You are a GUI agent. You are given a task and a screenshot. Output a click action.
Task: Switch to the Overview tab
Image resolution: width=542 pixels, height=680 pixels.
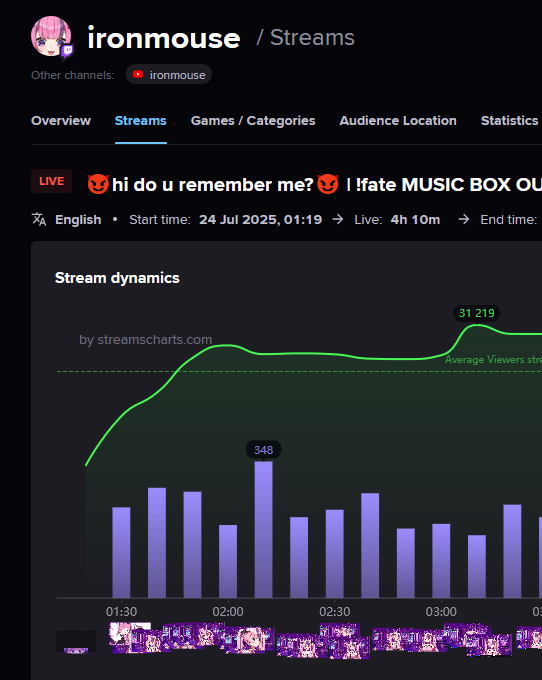tap(61, 121)
